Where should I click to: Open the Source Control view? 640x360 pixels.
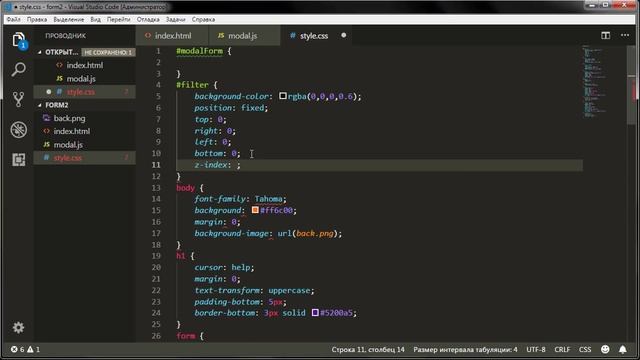(18, 100)
